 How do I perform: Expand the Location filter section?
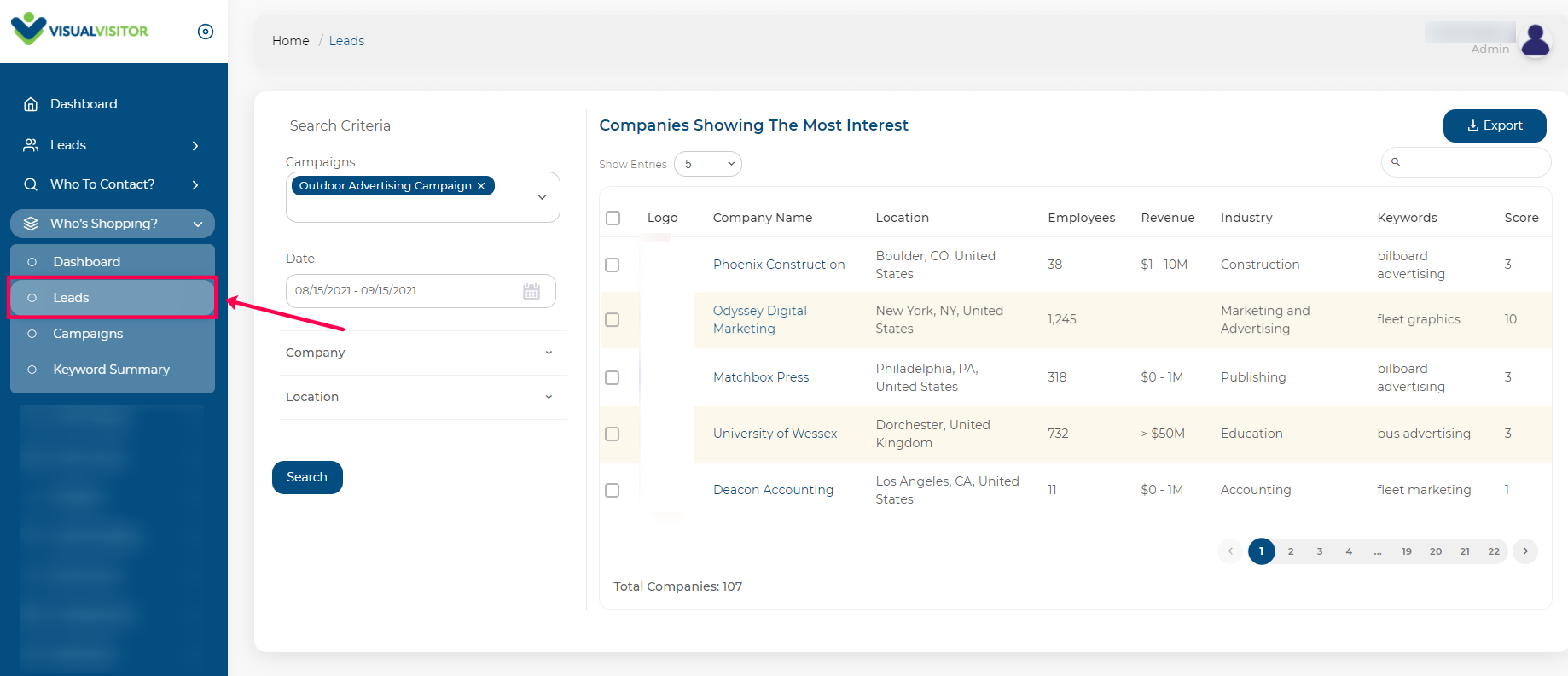tap(422, 397)
